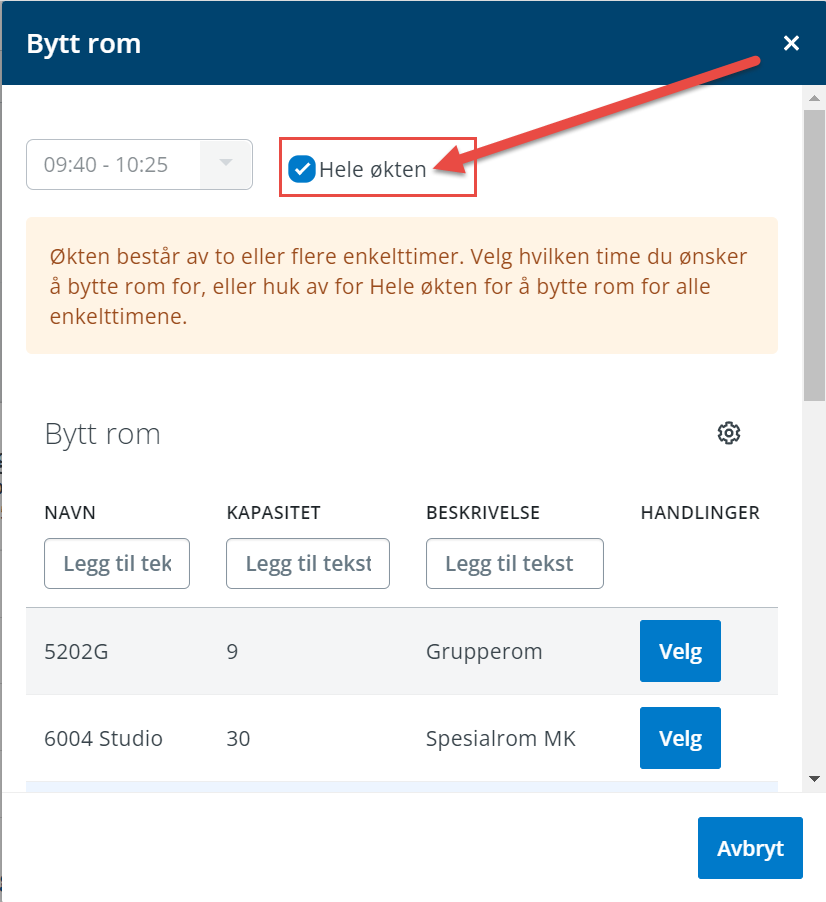Cancel with the Avbryt button
826x902 pixels.
click(750, 848)
